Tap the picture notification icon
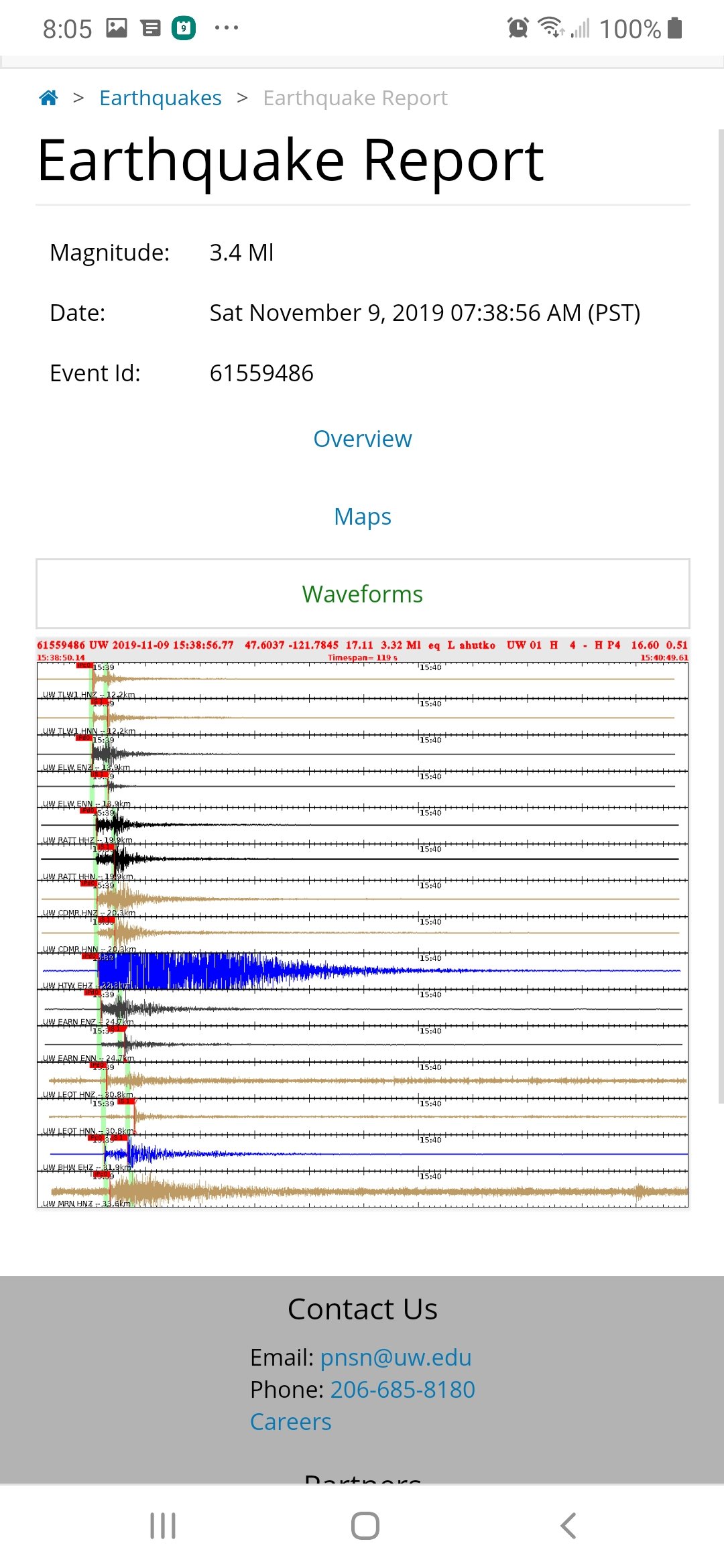This screenshot has height=1568, width=724. 117,28
